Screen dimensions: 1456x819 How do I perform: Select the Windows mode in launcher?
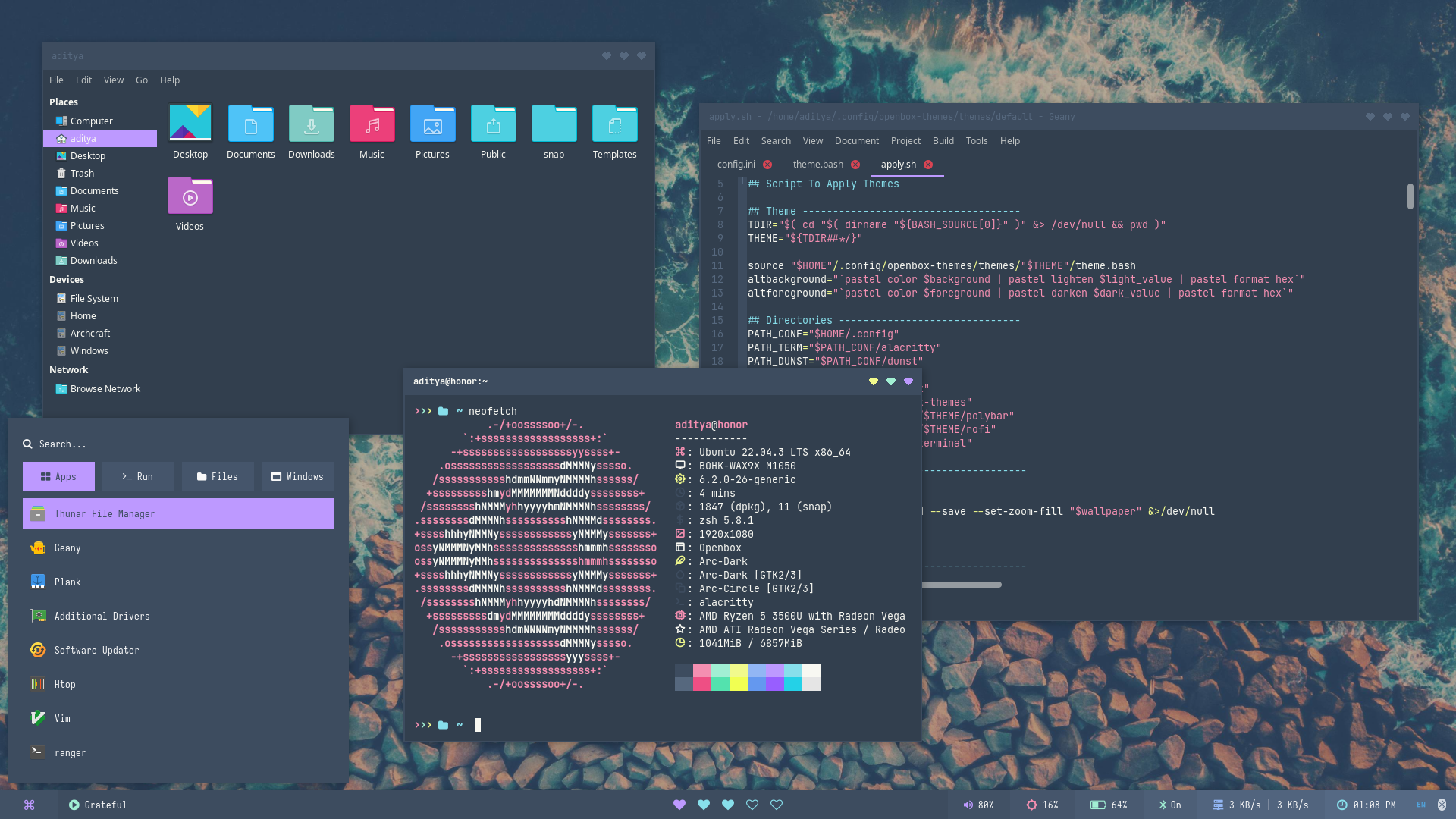coord(297,476)
